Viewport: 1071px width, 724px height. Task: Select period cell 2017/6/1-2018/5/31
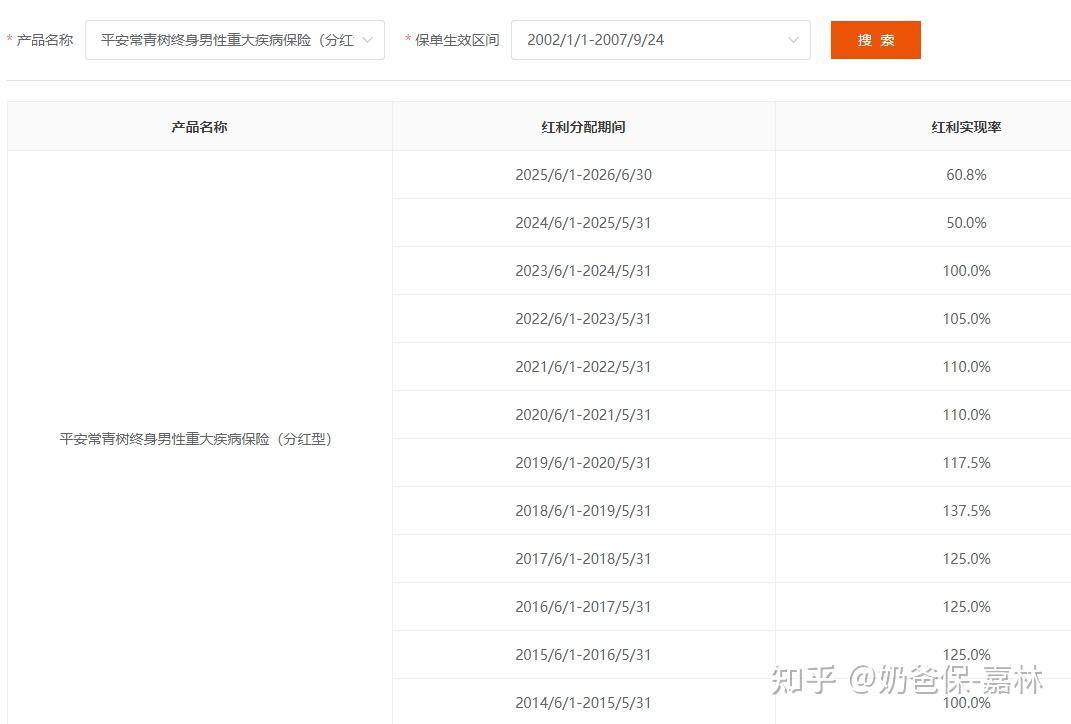583,559
